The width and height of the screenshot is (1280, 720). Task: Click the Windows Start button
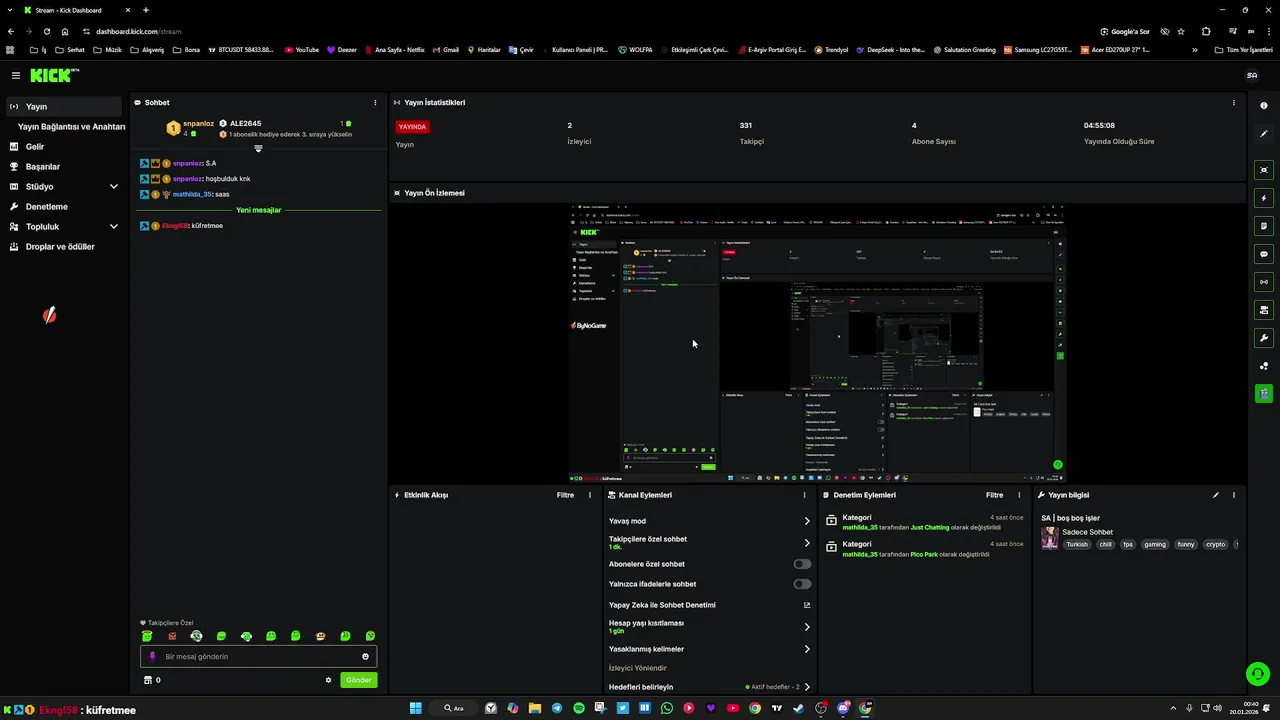[x=415, y=708]
